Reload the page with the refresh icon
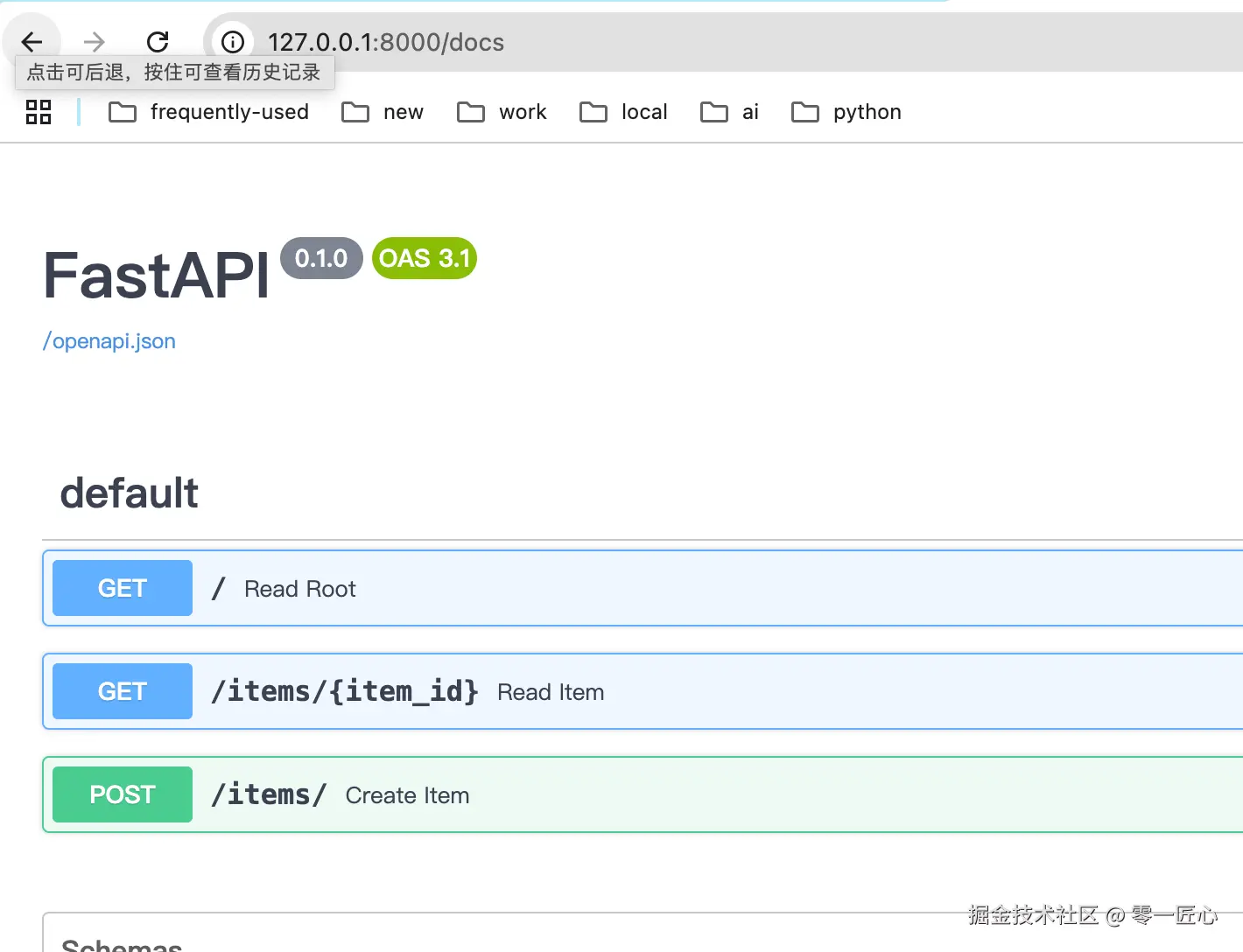Image resolution: width=1243 pixels, height=952 pixels. coord(158,41)
